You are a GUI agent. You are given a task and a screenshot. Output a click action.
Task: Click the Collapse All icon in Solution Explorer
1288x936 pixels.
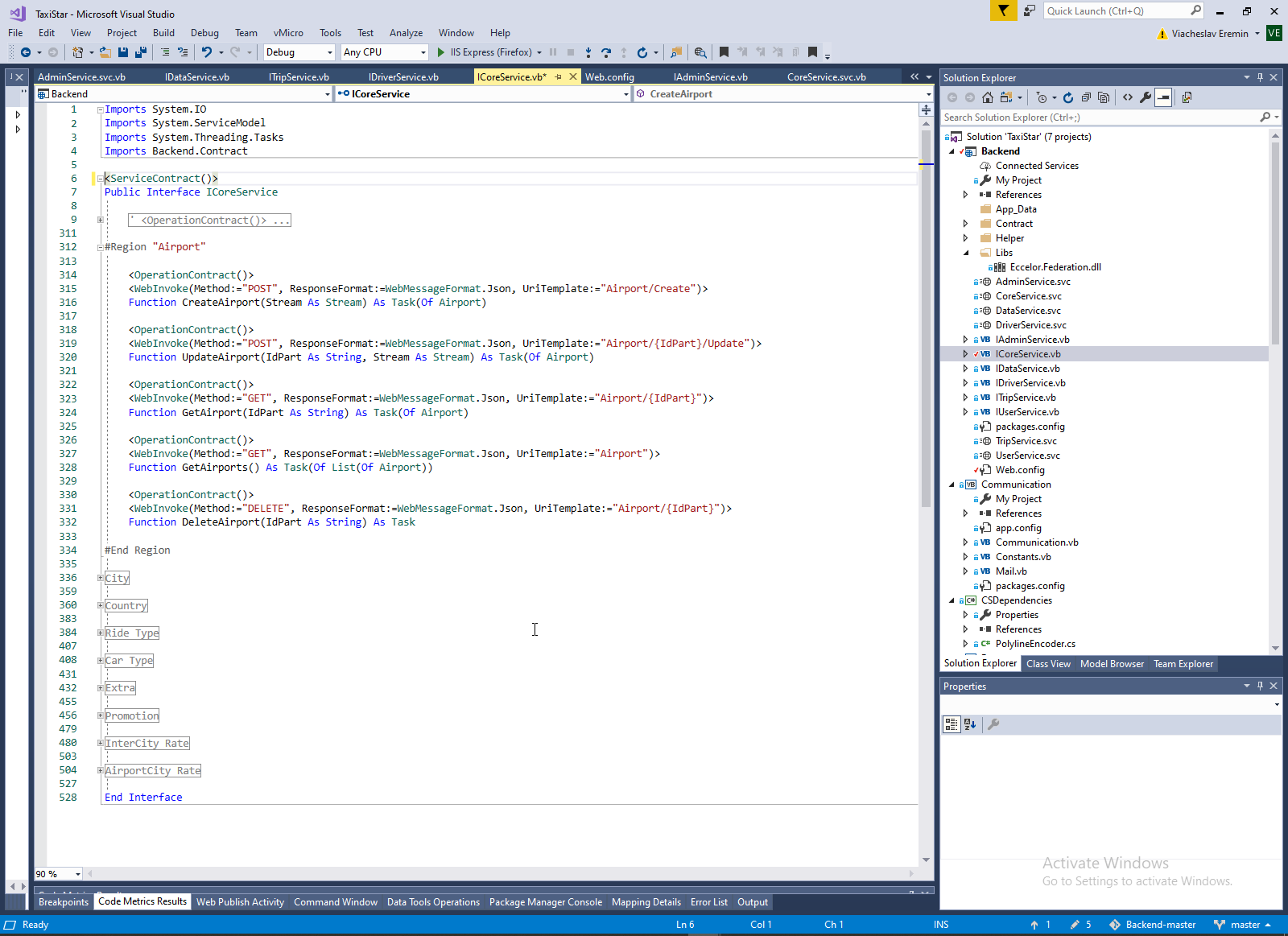click(1086, 97)
